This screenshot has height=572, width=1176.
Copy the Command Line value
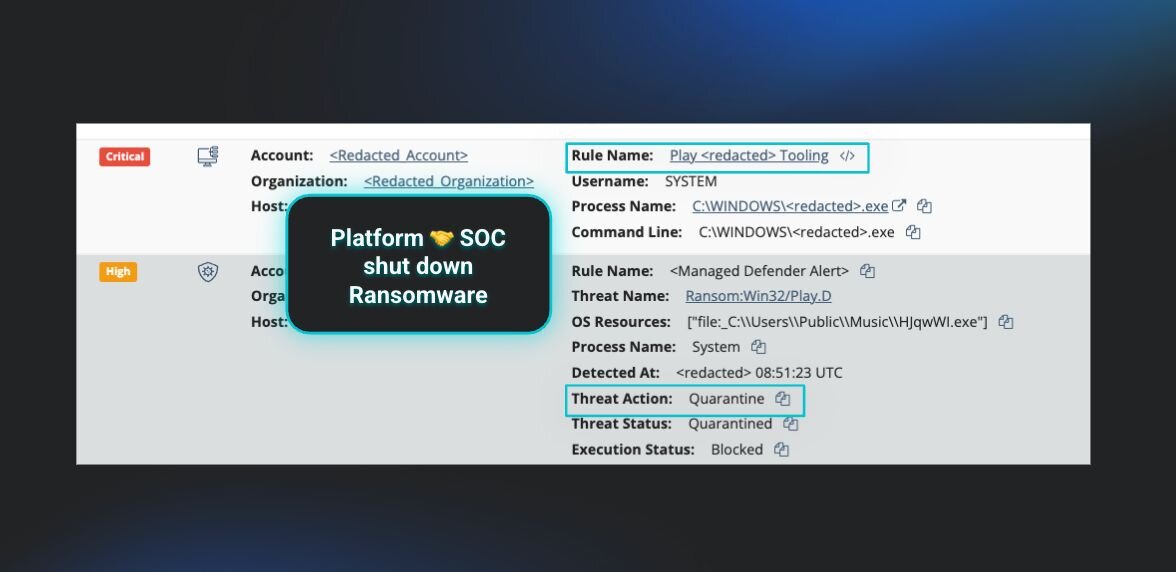click(913, 232)
